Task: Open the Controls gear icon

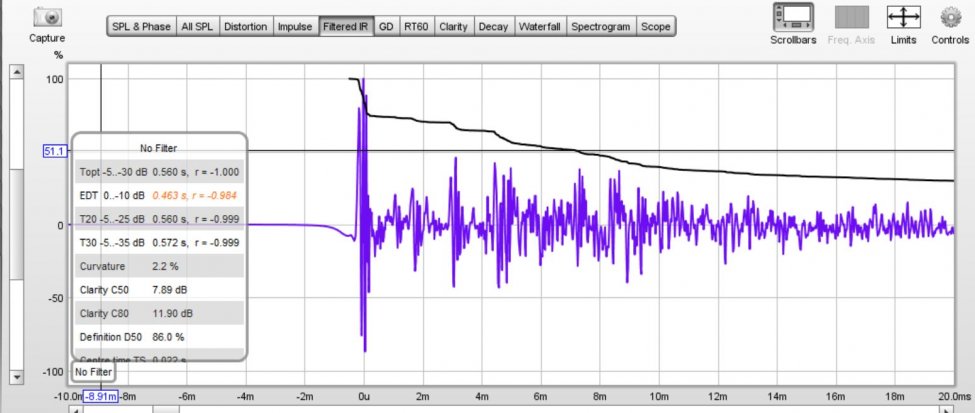Action: pos(950,17)
